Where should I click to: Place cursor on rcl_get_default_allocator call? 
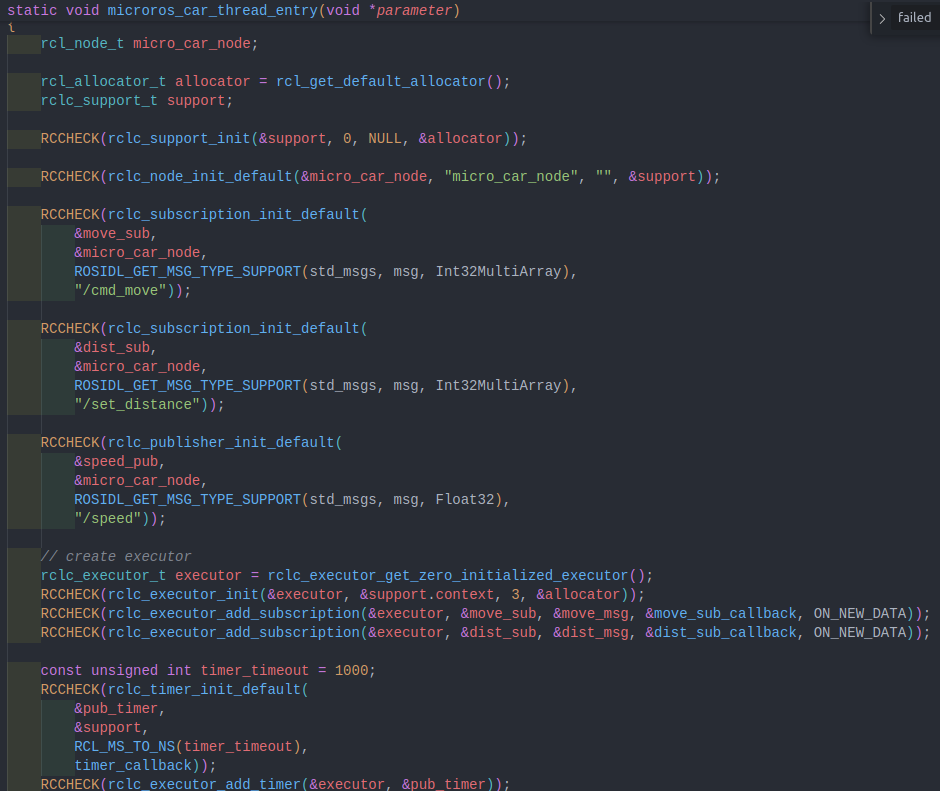(x=381, y=81)
